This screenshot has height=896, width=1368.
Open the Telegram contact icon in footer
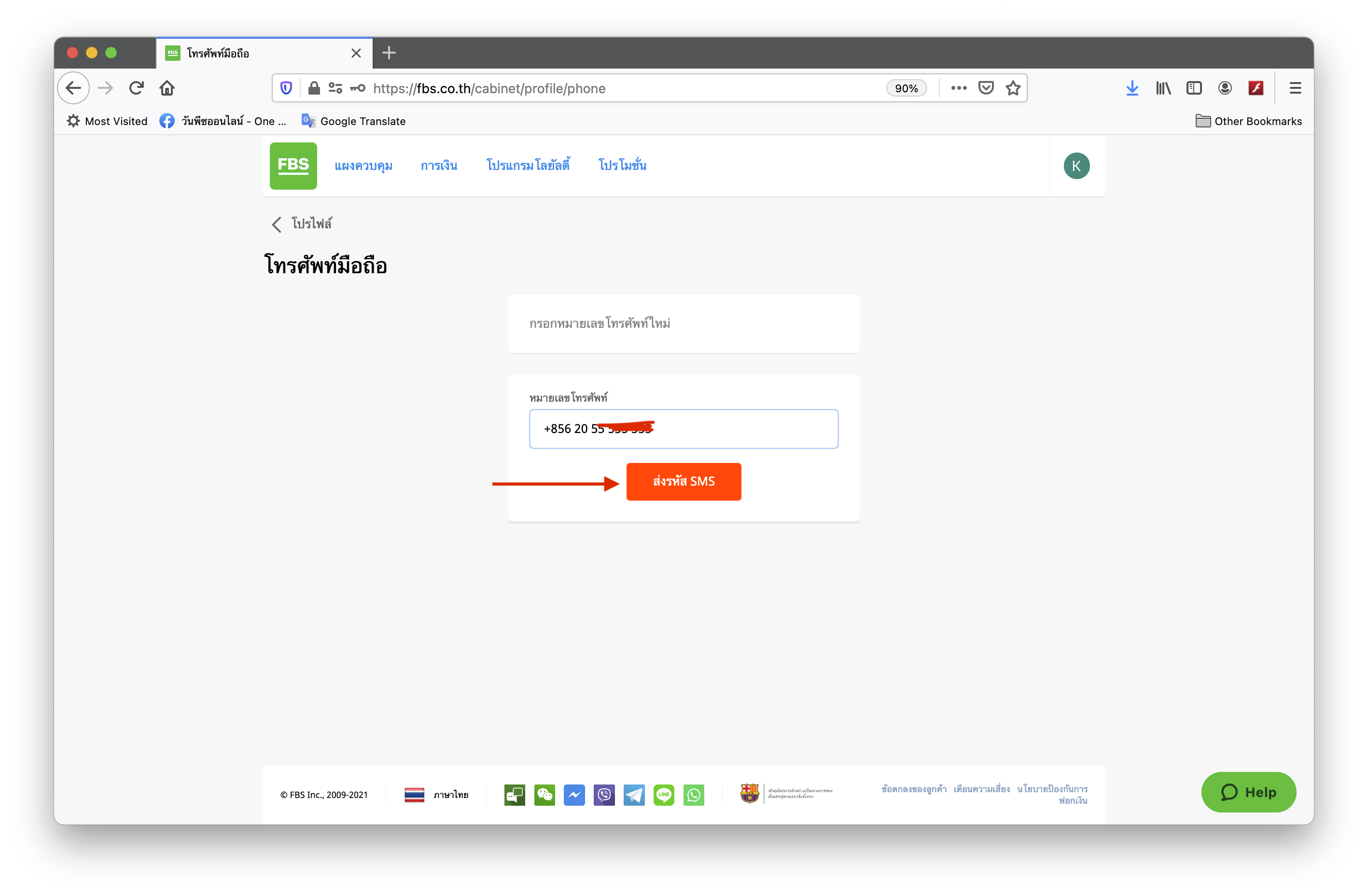pos(633,795)
